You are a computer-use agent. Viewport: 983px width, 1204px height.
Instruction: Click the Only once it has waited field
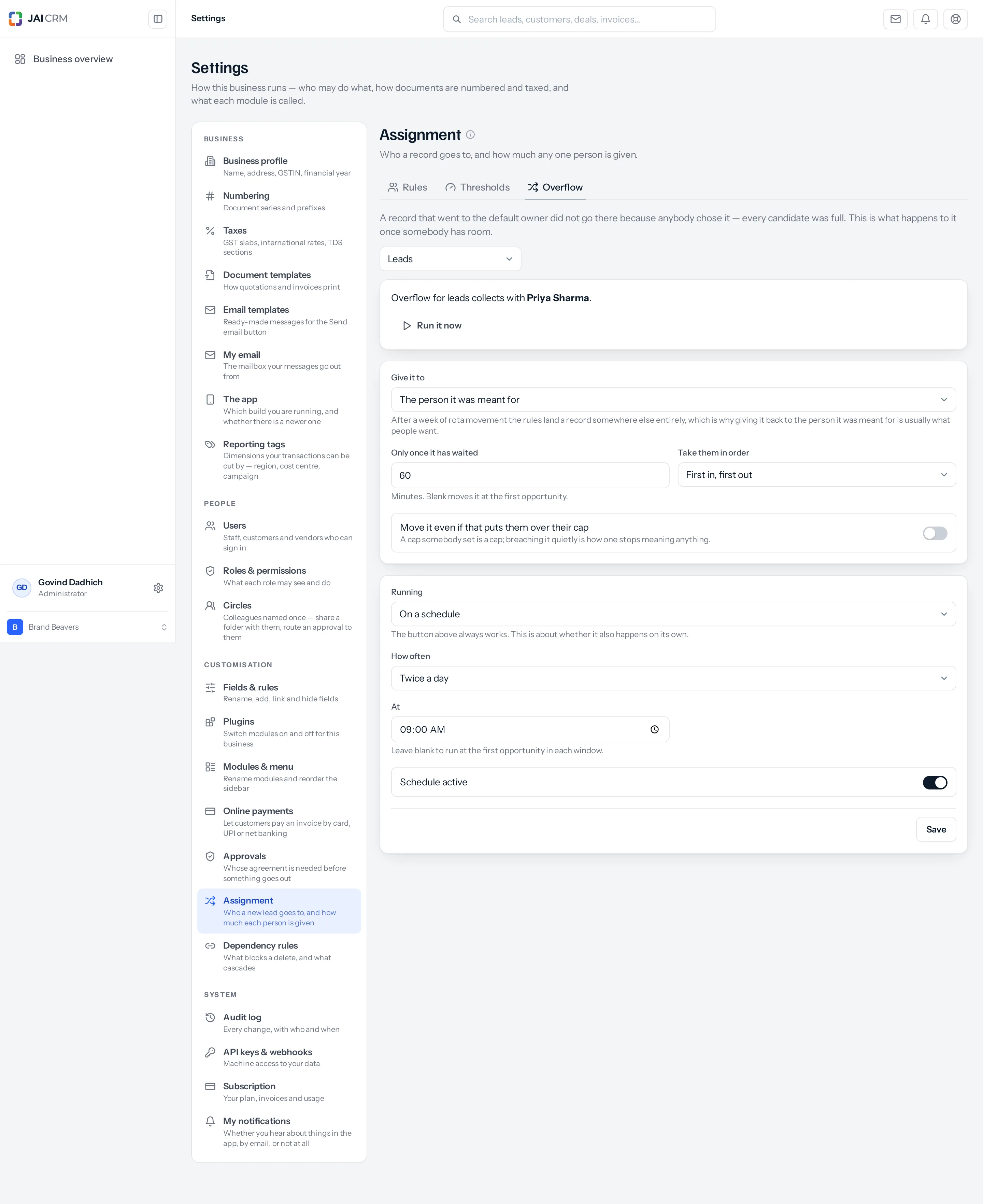(530, 476)
